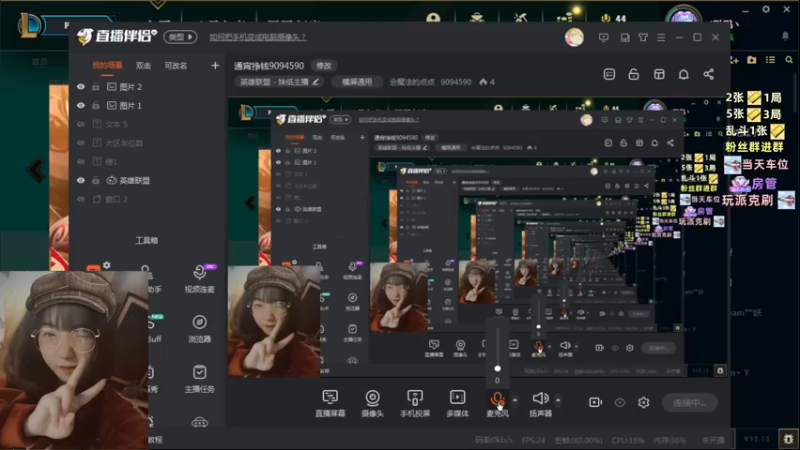Screen dimensions: 800x450
Task: Click the webcam preview thumbnail bottom left
Action: 74,360
